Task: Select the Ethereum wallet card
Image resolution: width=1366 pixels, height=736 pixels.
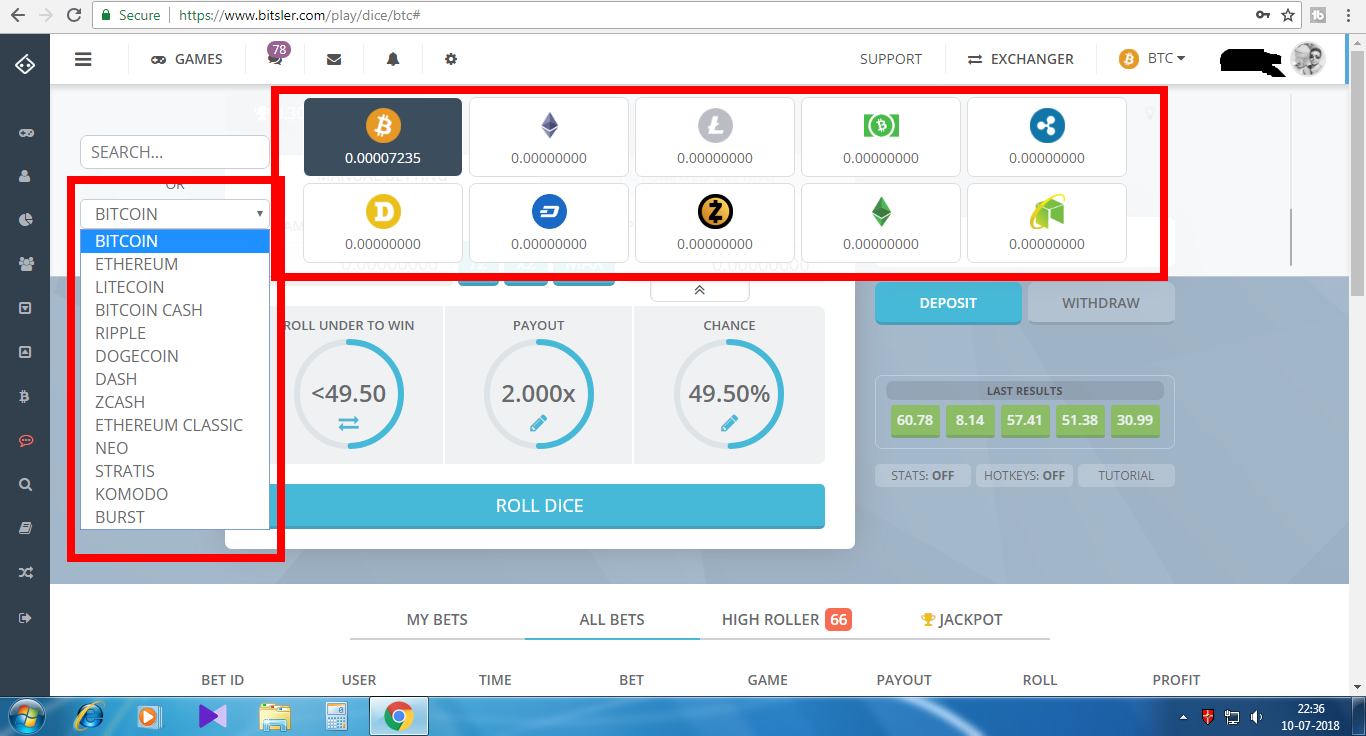Action: (x=549, y=137)
